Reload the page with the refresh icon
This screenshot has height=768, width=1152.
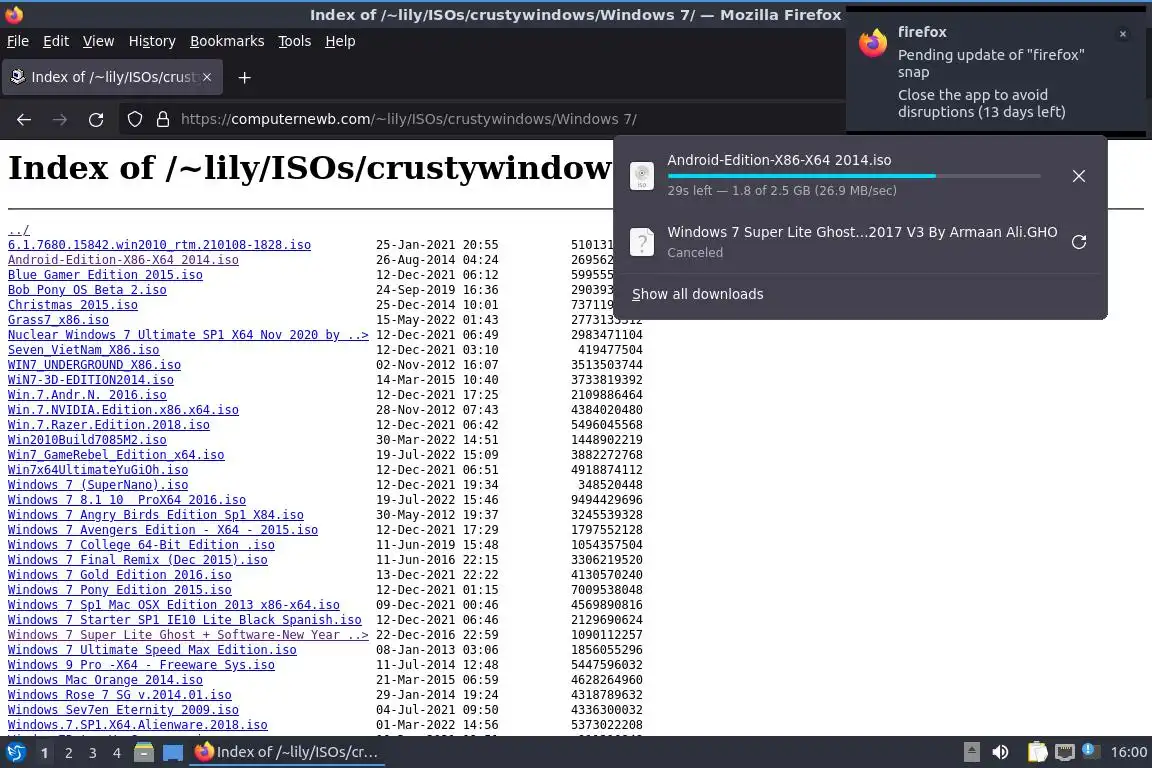(x=96, y=119)
